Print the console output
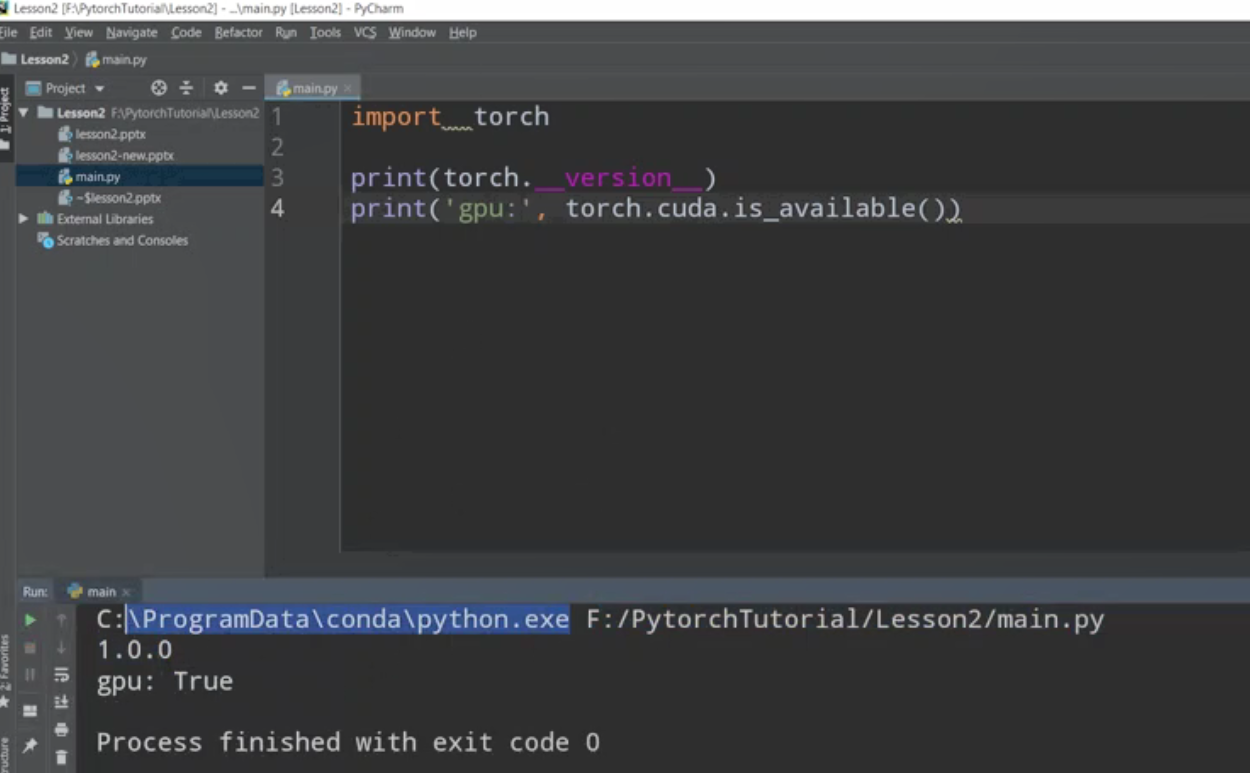The width and height of the screenshot is (1250, 773). [61, 730]
